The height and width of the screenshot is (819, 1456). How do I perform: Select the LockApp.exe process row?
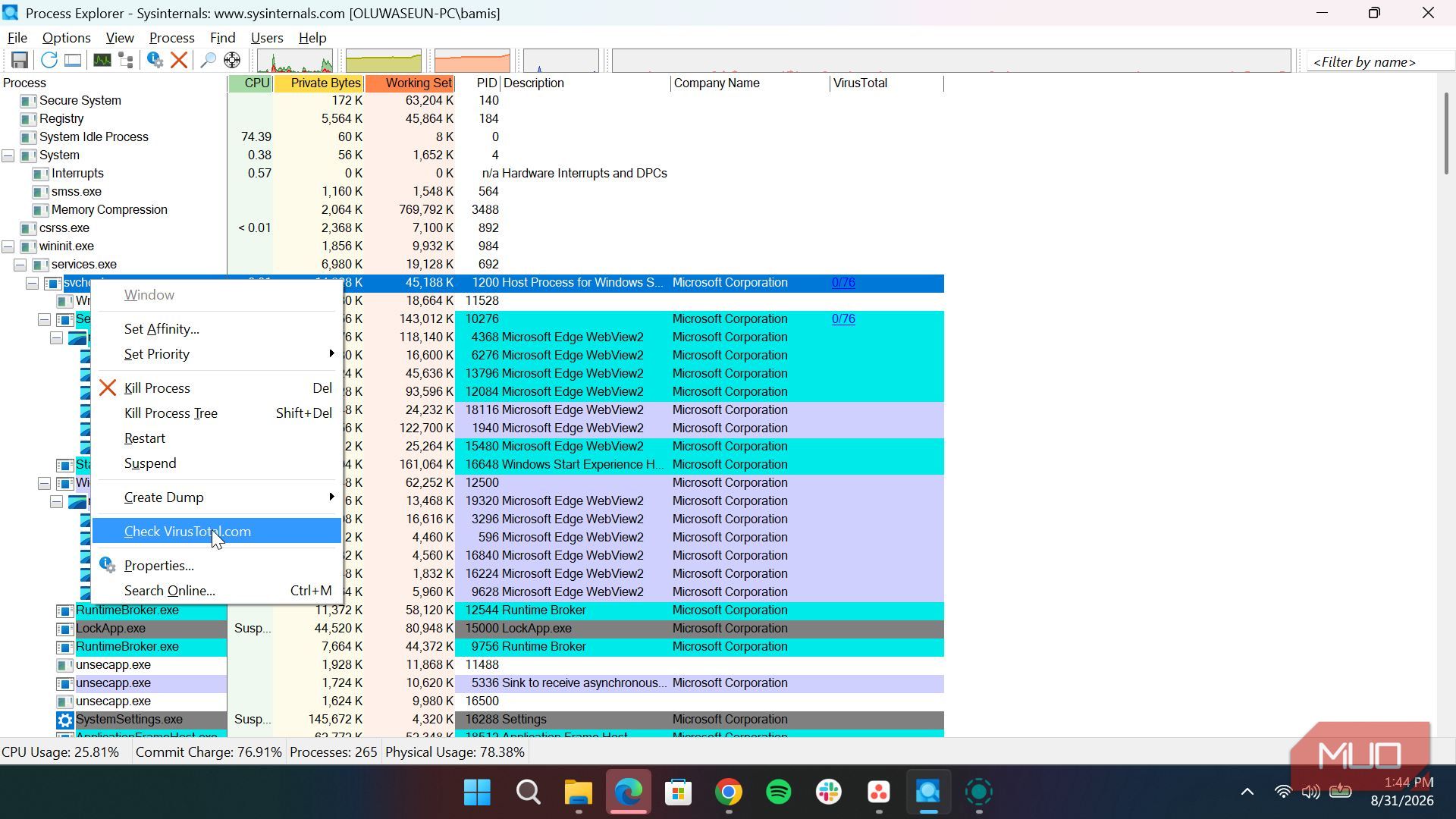[472, 629]
